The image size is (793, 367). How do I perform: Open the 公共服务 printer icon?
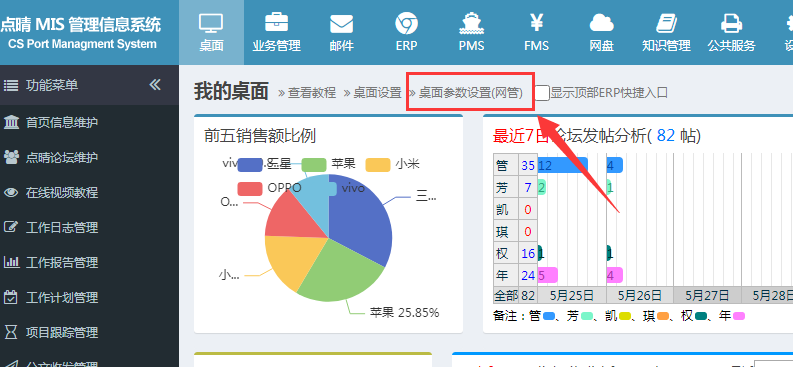coord(731,24)
